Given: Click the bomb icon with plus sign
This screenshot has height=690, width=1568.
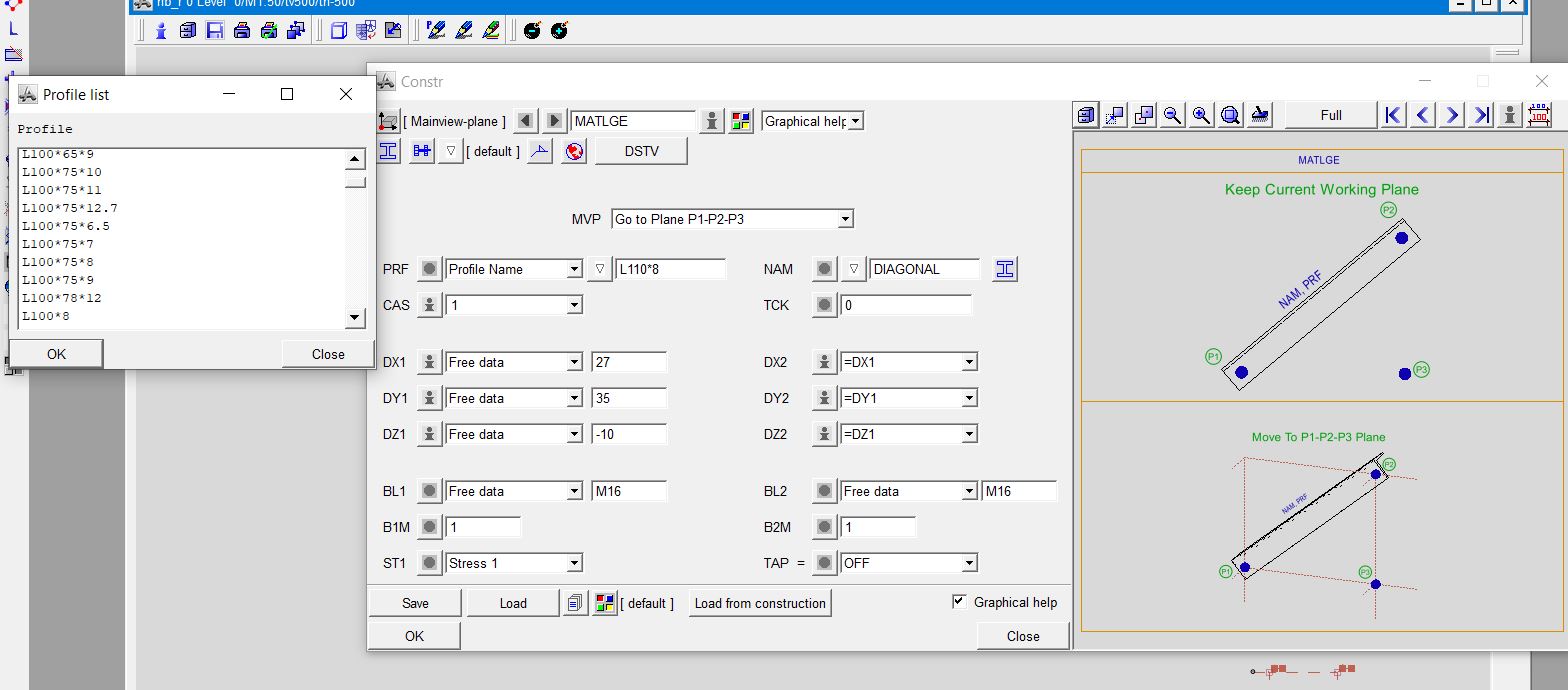Looking at the screenshot, I should coord(559,31).
